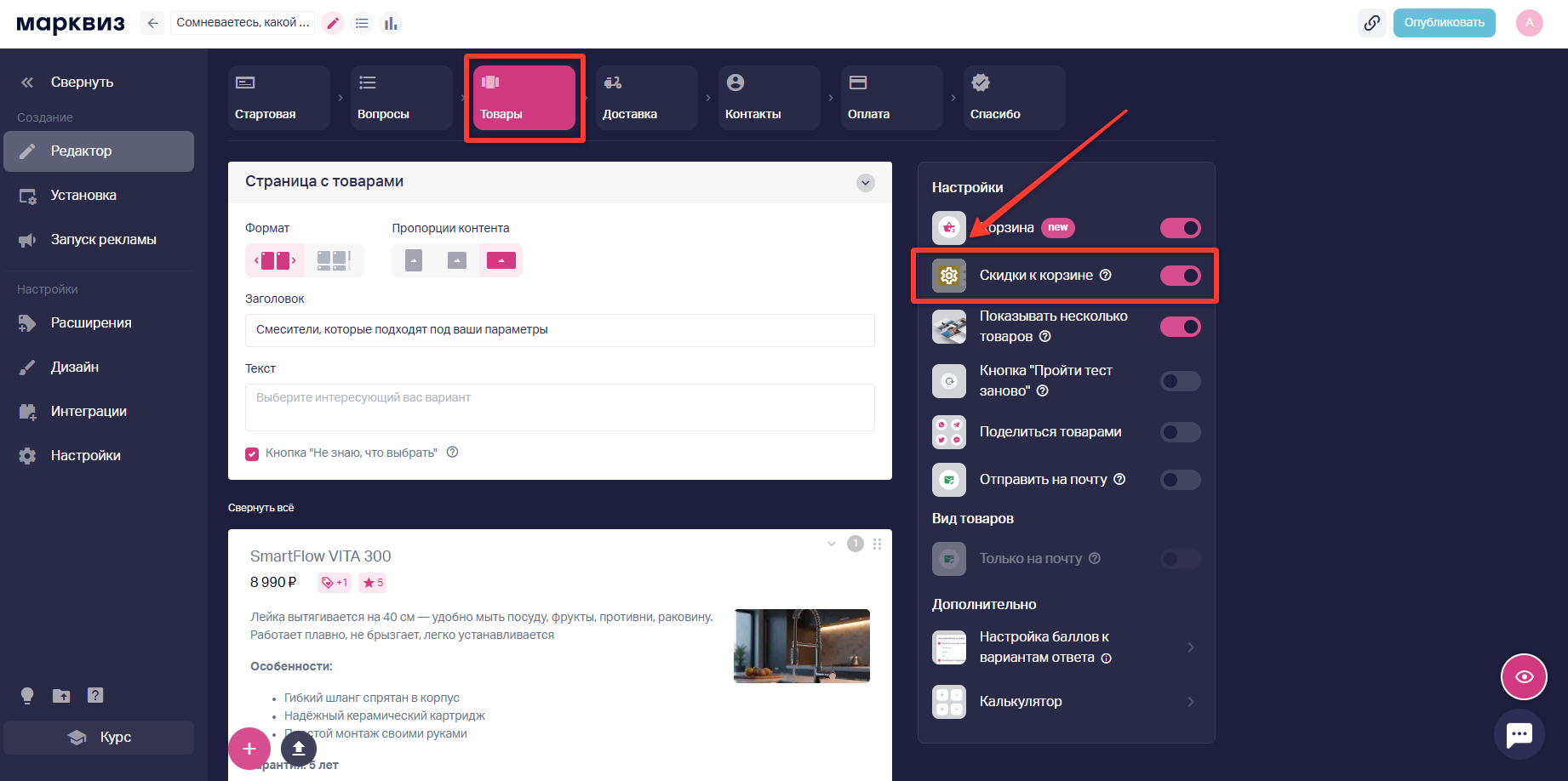1568x781 pixels.
Task: Collapse the 'Страница с товарами' section
Action: click(x=865, y=183)
